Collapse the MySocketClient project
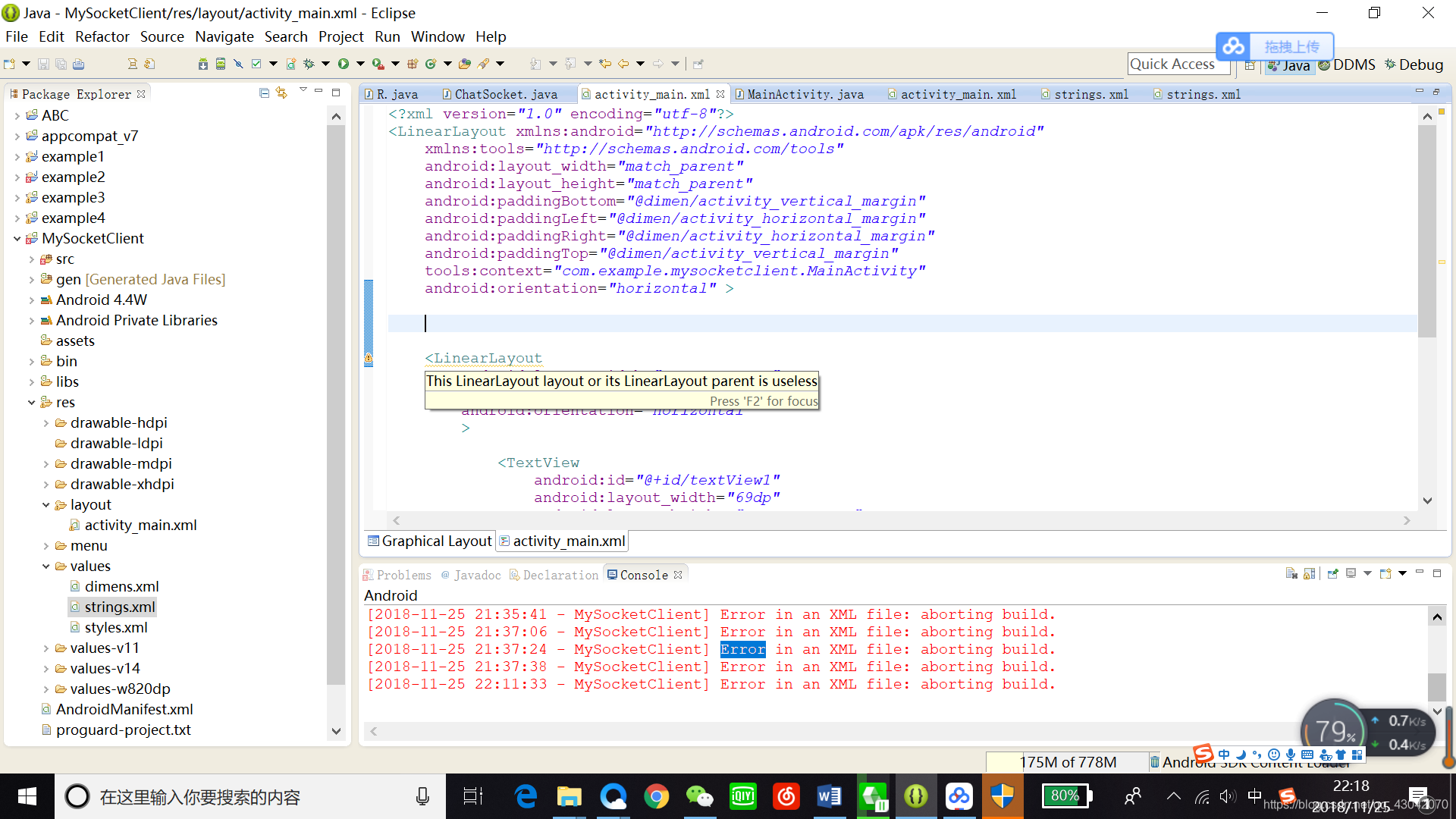This screenshot has height=819, width=1456. pyautogui.click(x=17, y=238)
